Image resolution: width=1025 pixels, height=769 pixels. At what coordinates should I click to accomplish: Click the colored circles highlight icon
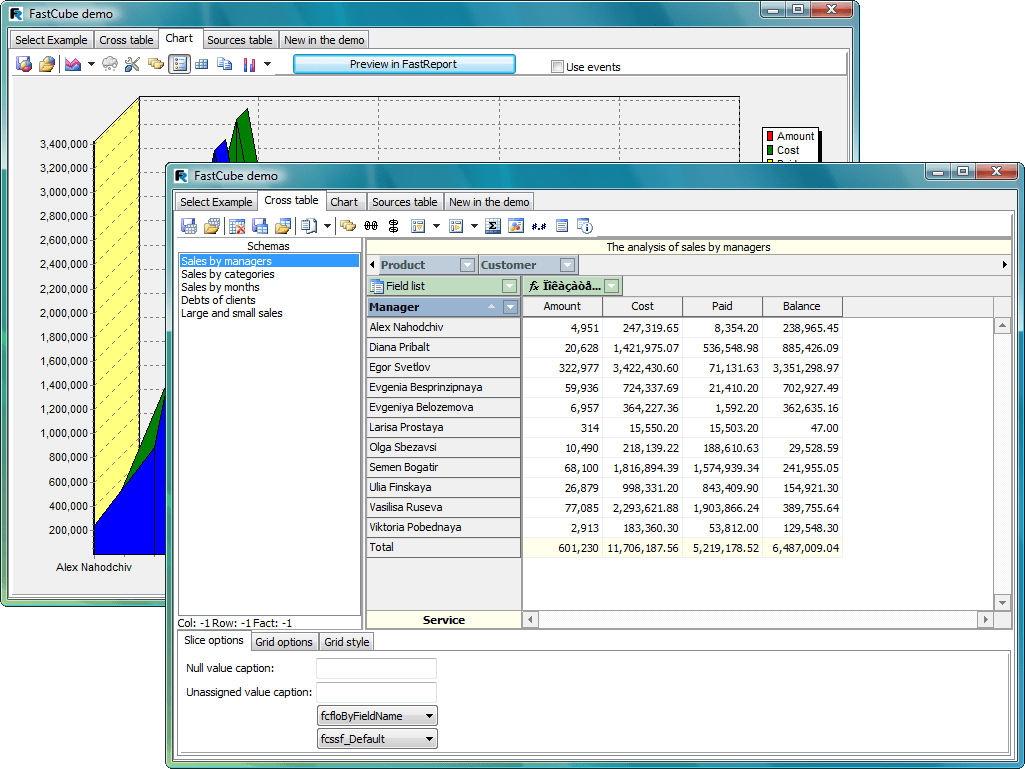tap(516, 226)
